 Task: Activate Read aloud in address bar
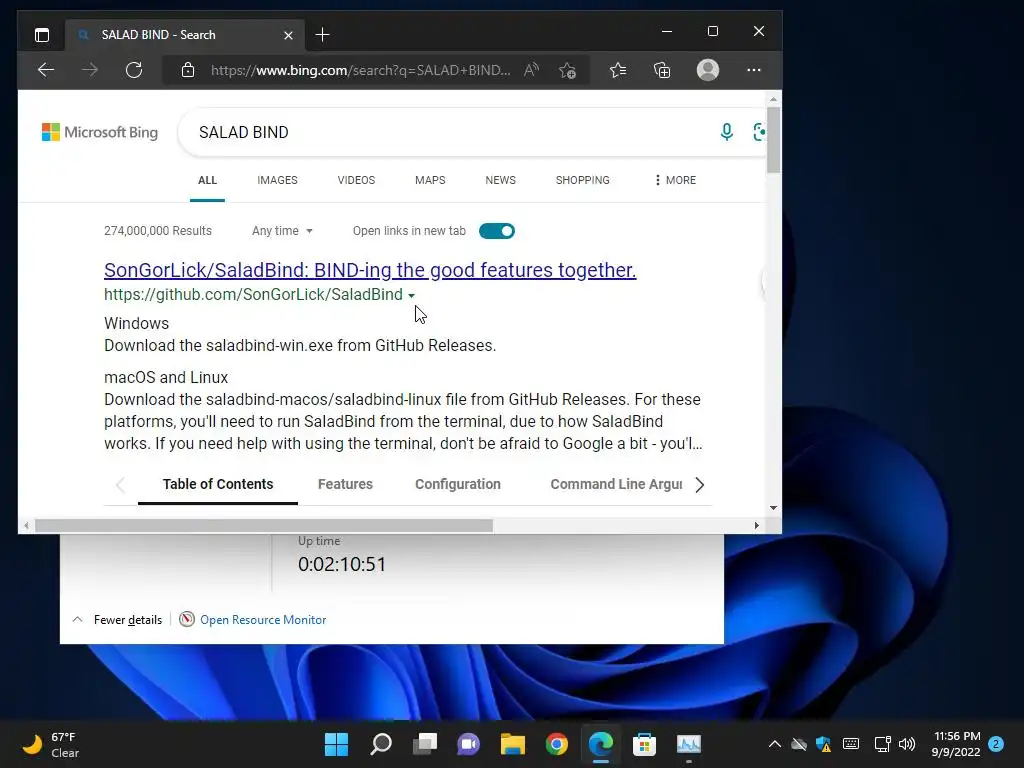coord(531,70)
